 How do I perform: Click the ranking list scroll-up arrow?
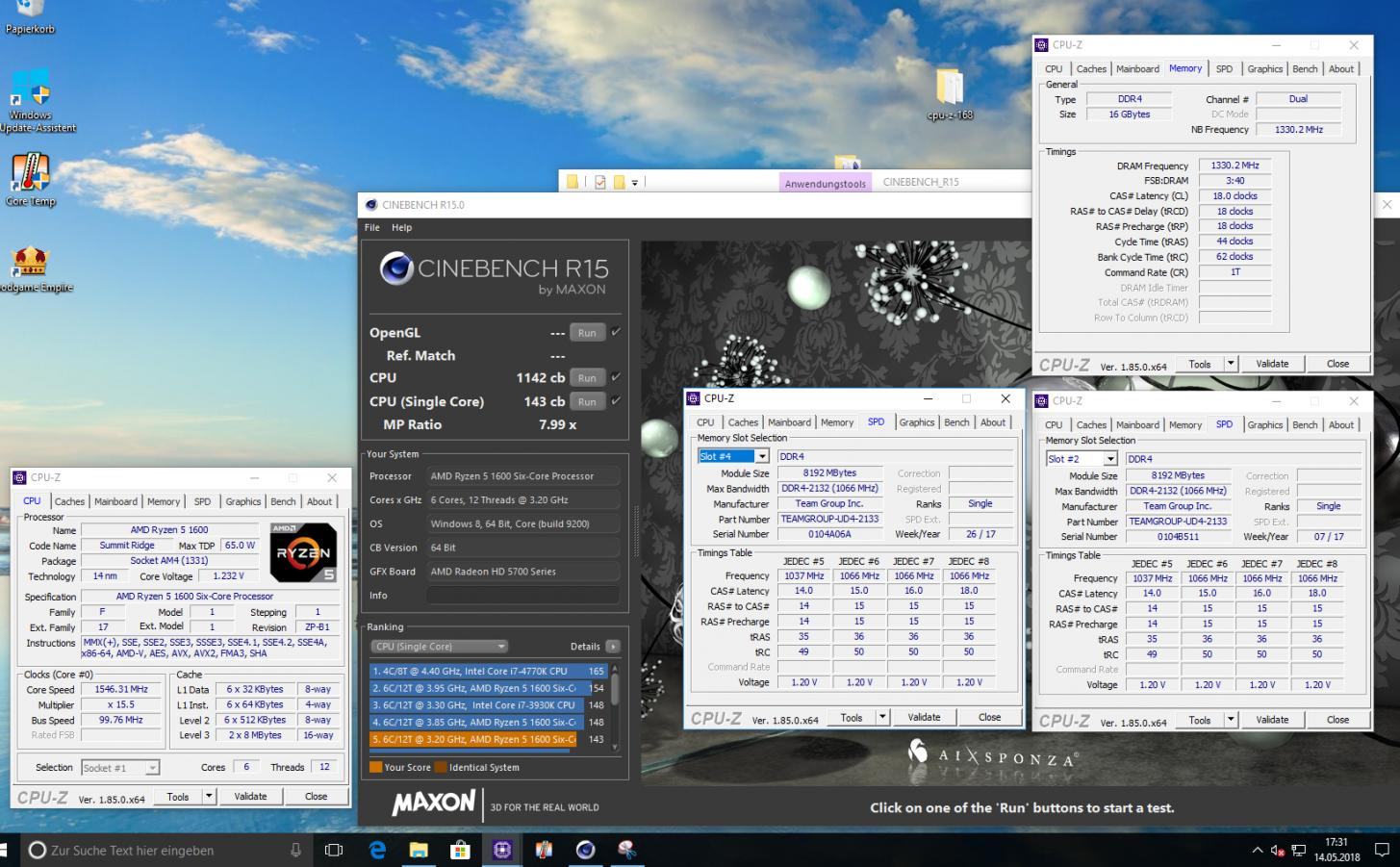pos(615,668)
